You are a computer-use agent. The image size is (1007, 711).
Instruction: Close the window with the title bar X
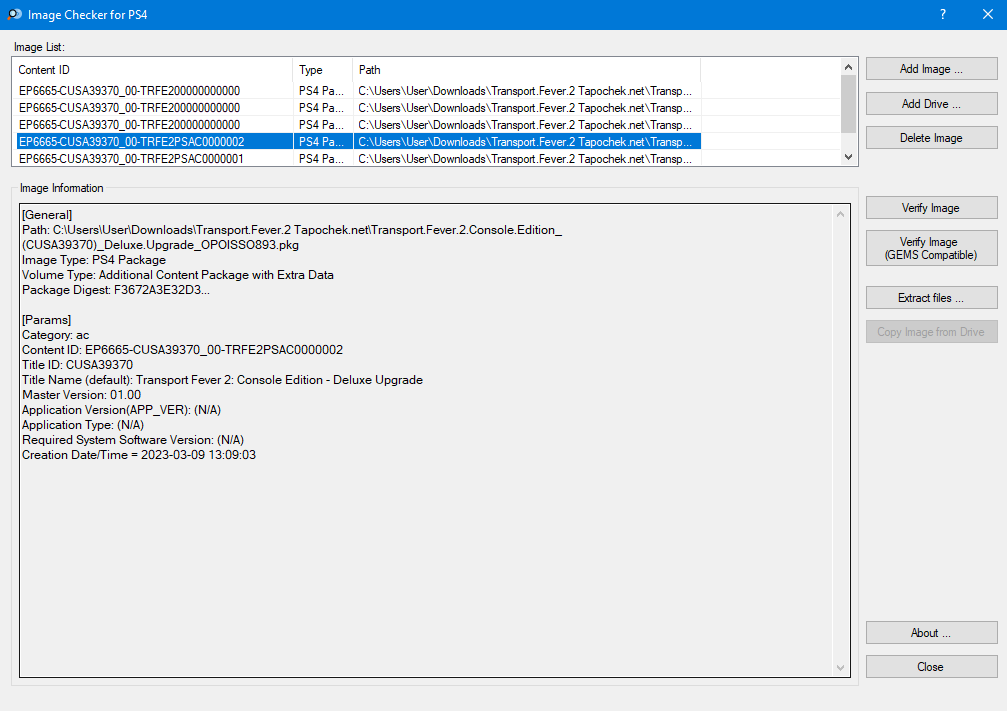coord(988,14)
